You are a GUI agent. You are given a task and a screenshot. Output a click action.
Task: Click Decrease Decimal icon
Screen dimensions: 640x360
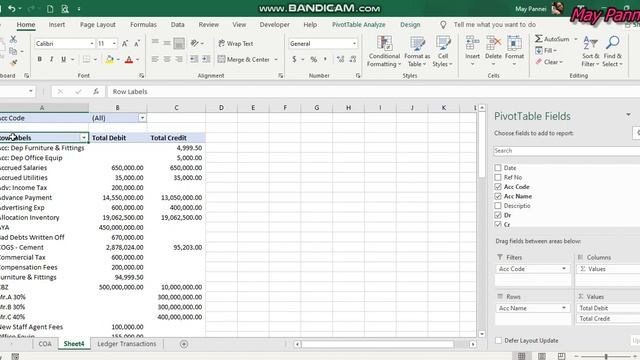pyautogui.click(x=353, y=60)
